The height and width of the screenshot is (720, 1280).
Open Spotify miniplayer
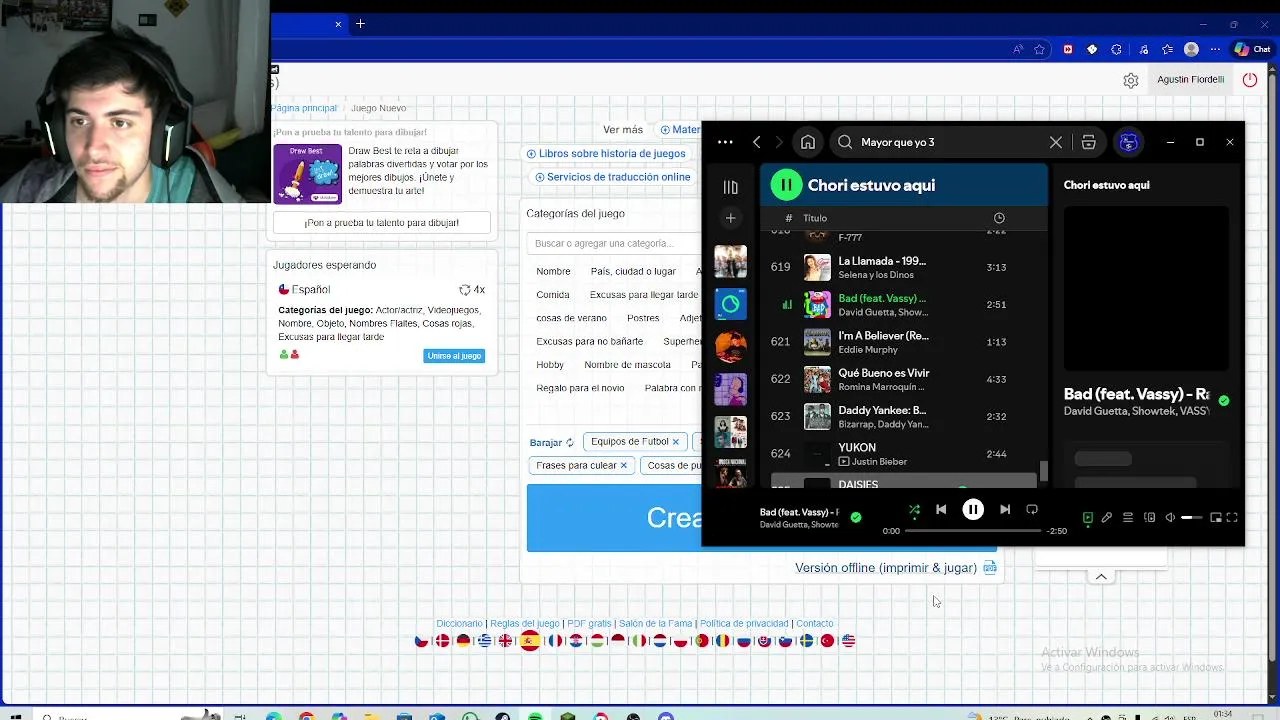[x=1216, y=517]
